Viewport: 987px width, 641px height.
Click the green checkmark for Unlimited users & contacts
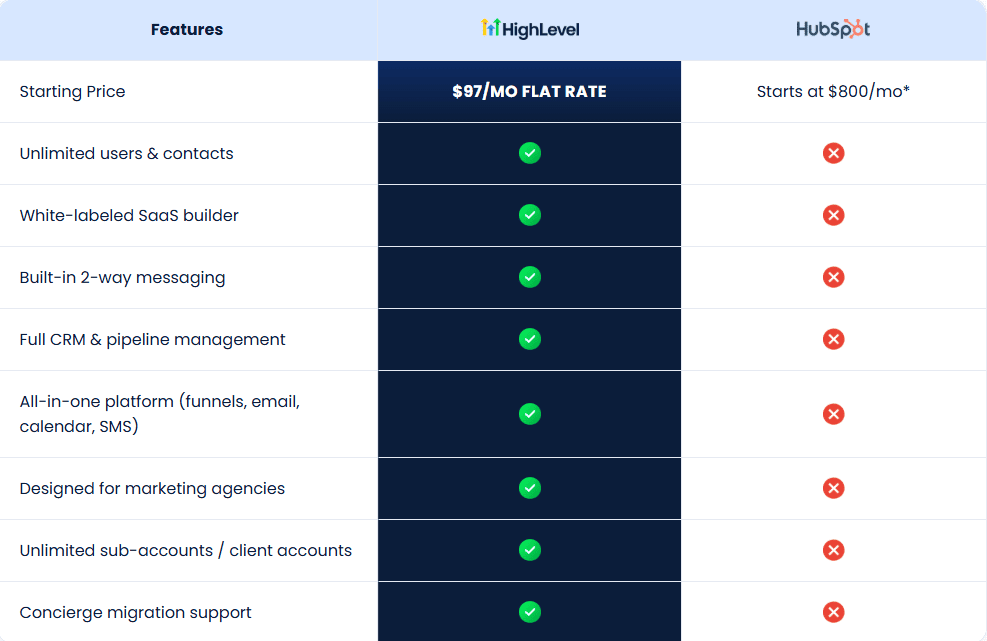click(529, 153)
